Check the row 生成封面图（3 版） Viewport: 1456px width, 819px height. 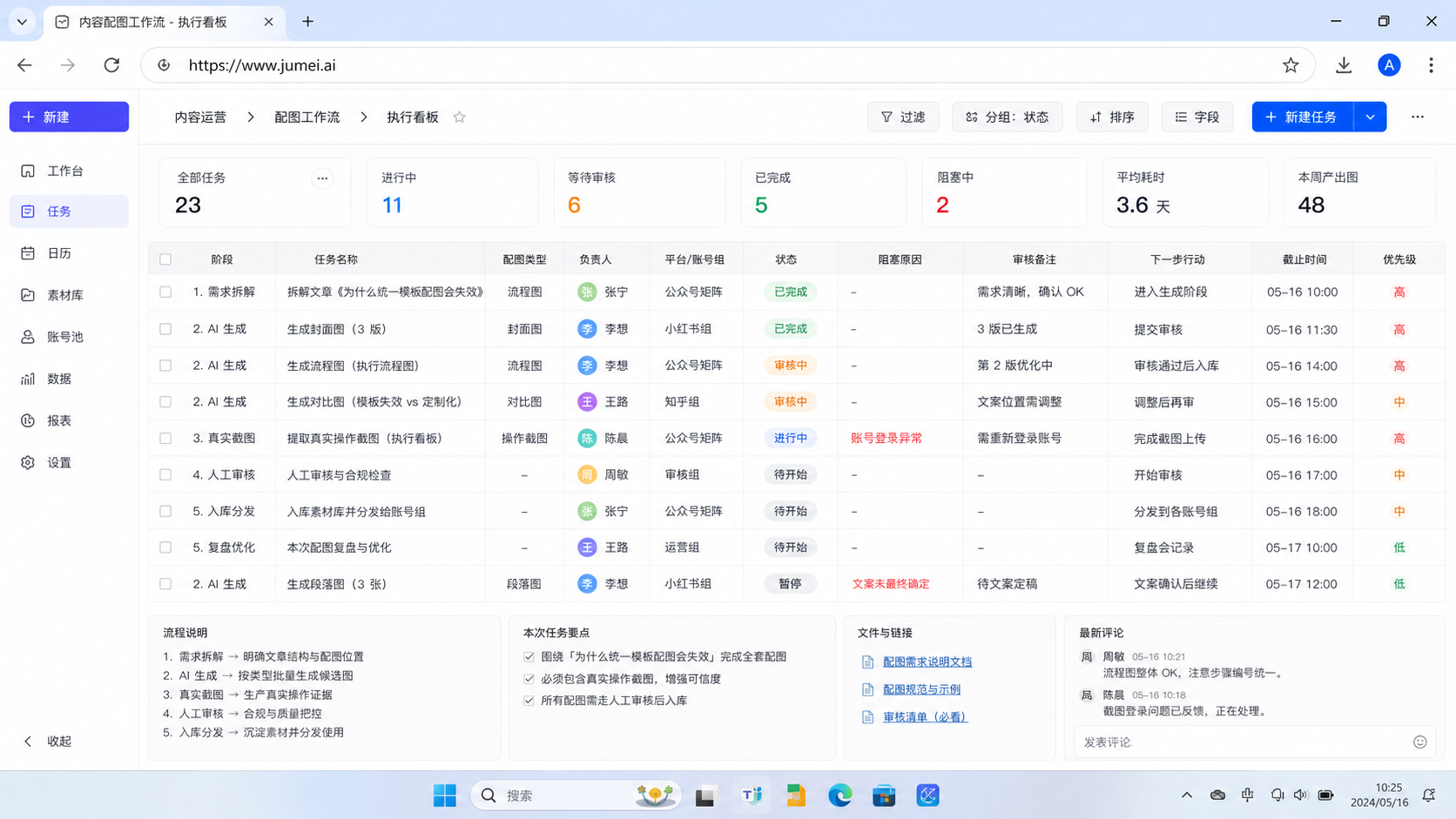165,329
